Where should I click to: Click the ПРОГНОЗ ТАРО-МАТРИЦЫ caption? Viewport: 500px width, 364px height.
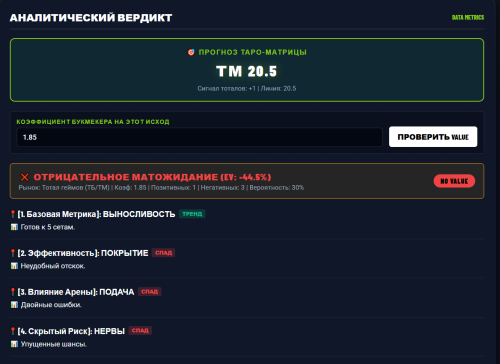click(253, 52)
